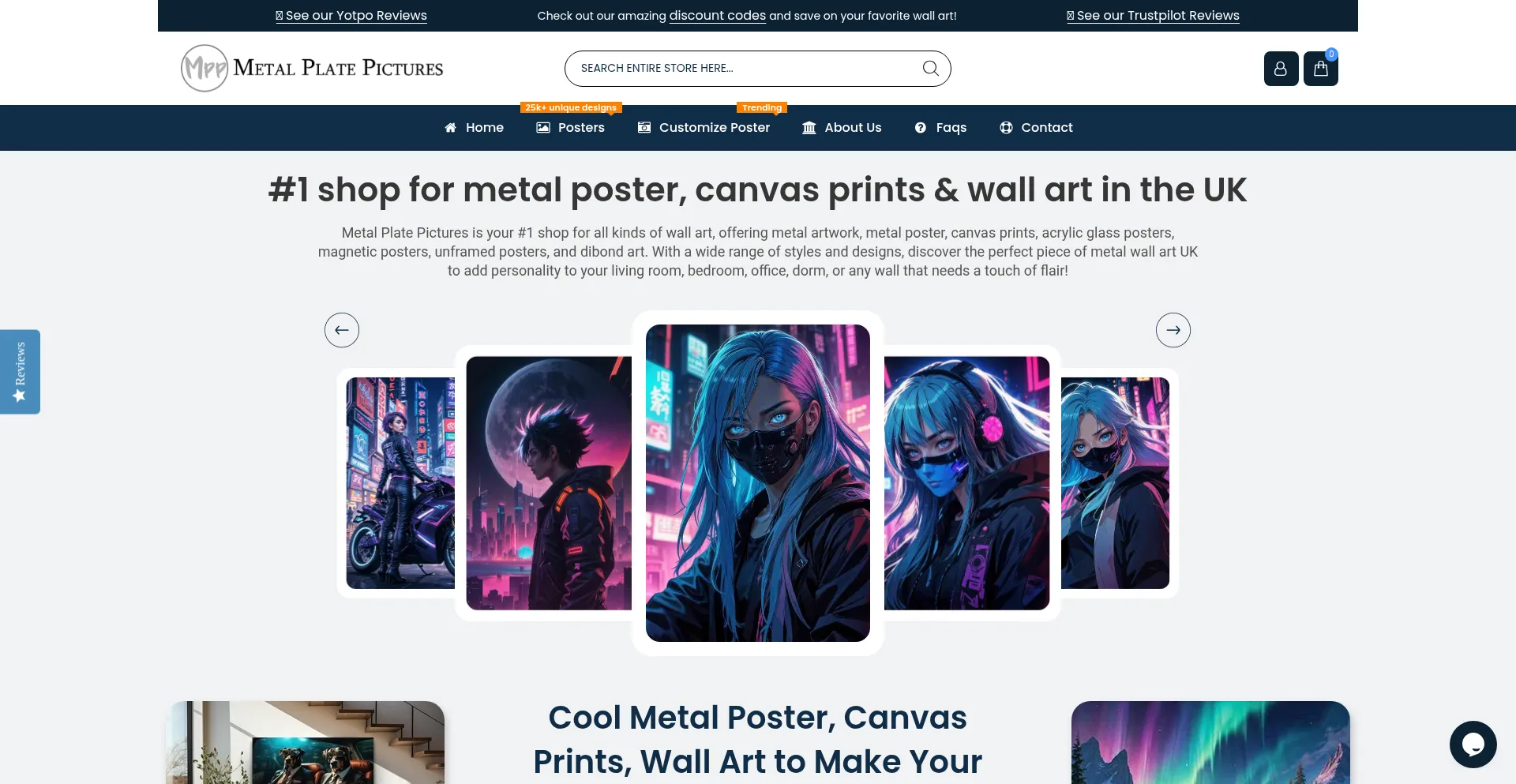
Task: Open the user account icon
Action: (x=1281, y=69)
